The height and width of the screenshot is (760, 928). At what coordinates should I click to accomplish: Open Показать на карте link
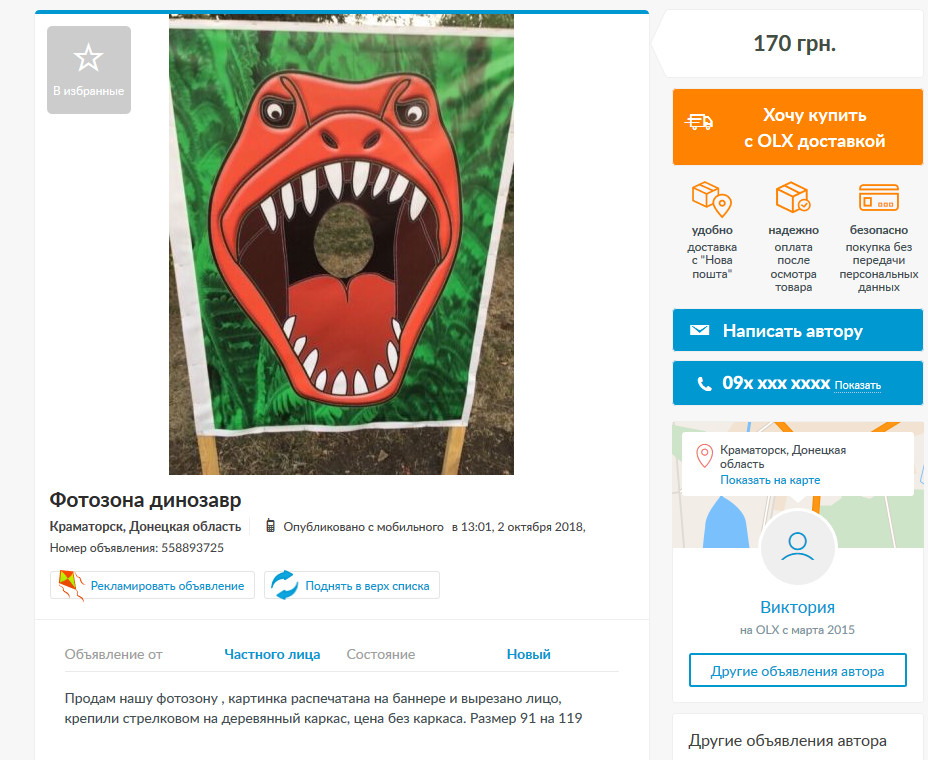coord(770,480)
